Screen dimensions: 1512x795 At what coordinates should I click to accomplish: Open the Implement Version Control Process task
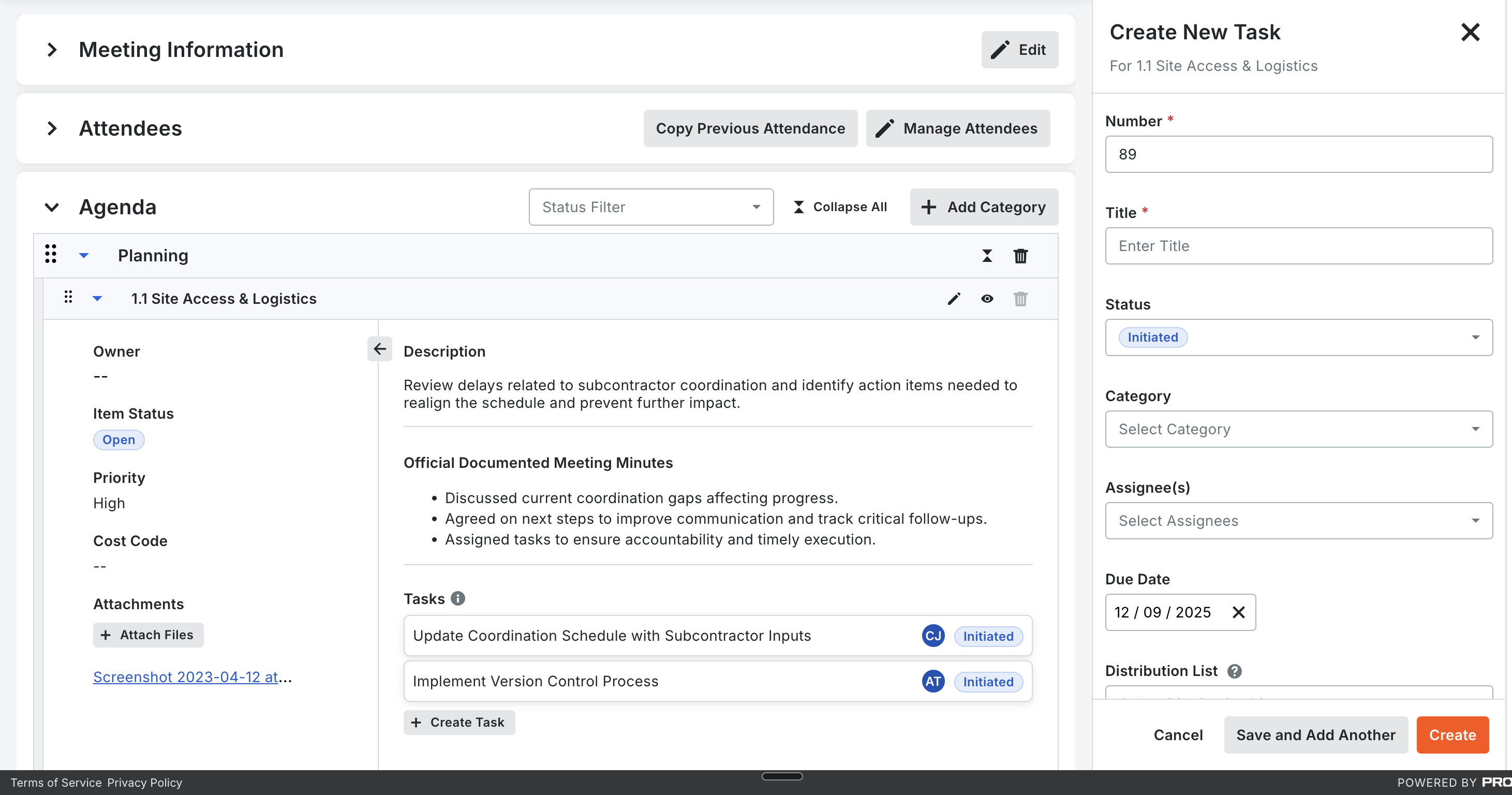coord(535,681)
